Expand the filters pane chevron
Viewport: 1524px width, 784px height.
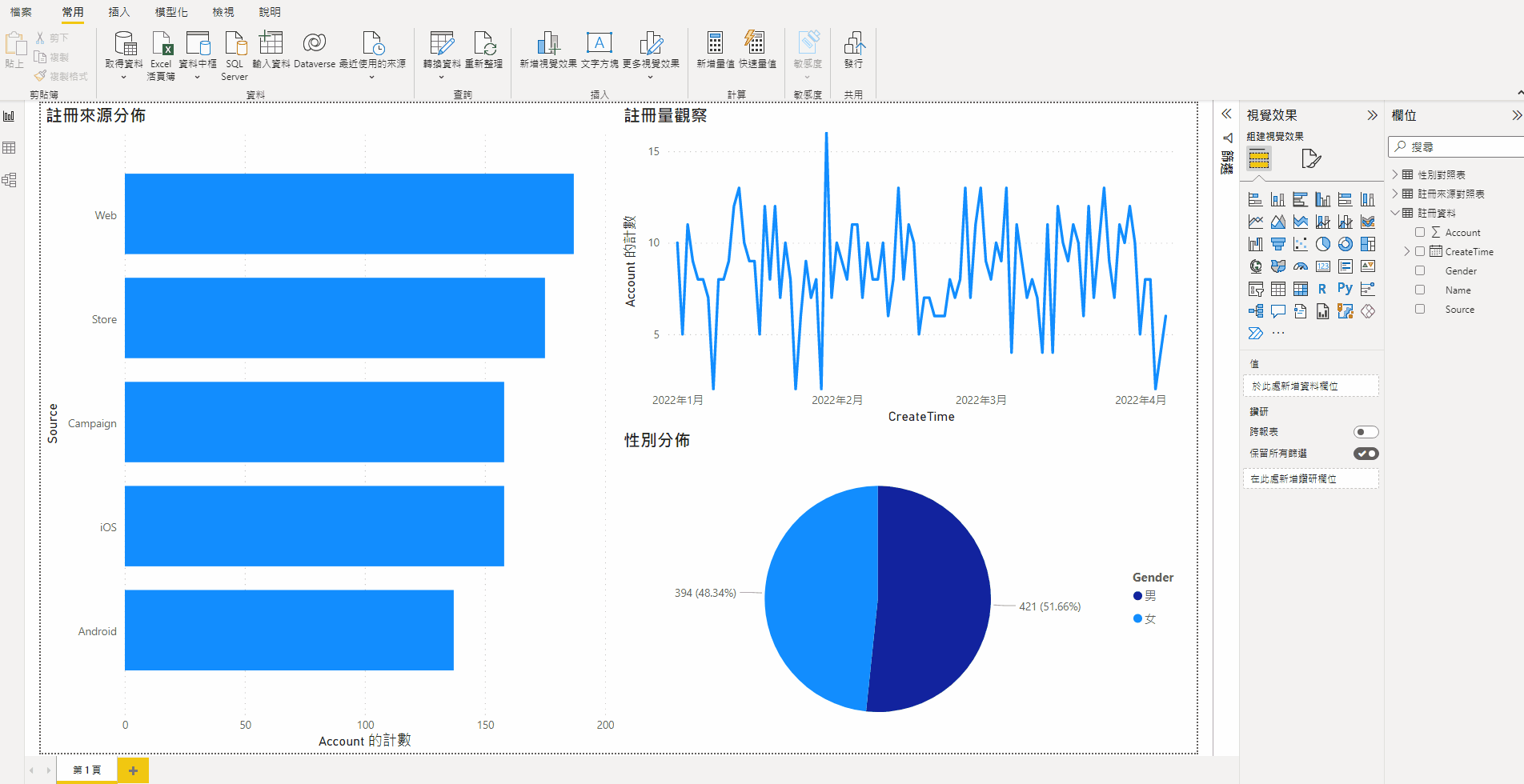(x=1226, y=114)
